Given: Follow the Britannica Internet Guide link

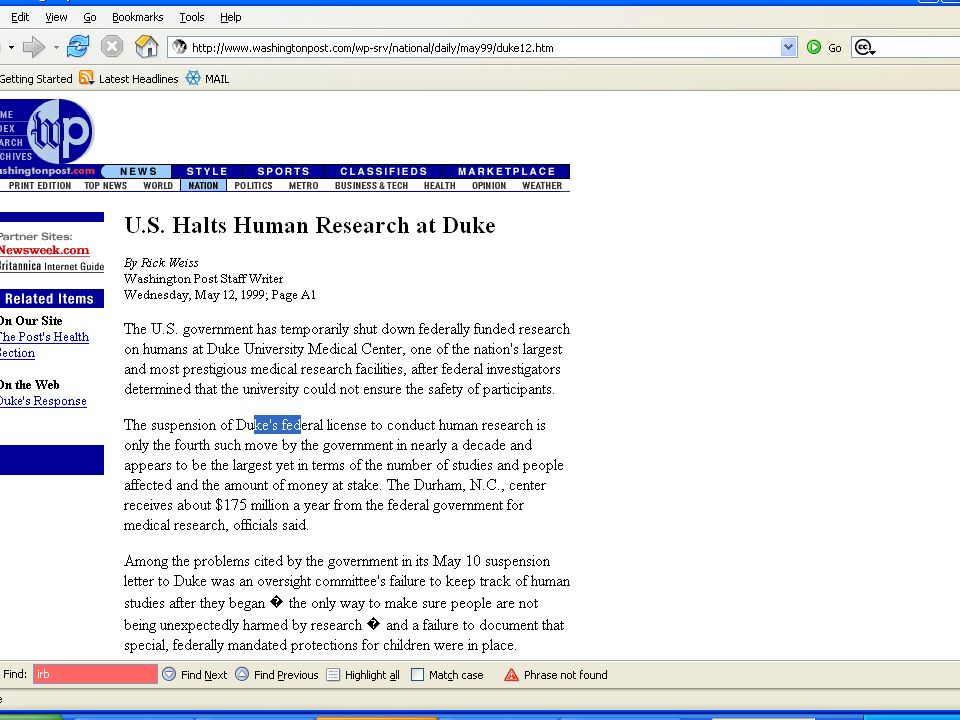Looking at the screenshot, I should [51, 266].
